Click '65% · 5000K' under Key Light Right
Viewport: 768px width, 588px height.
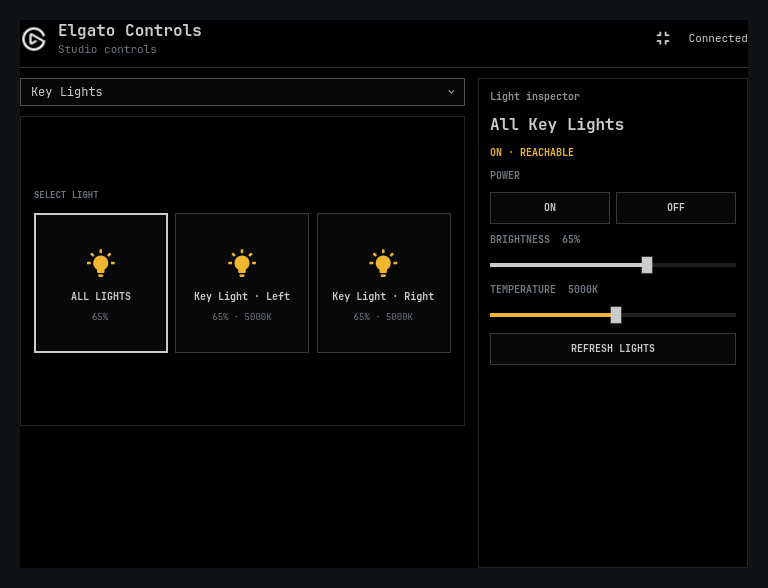click(x=383, y=317)
